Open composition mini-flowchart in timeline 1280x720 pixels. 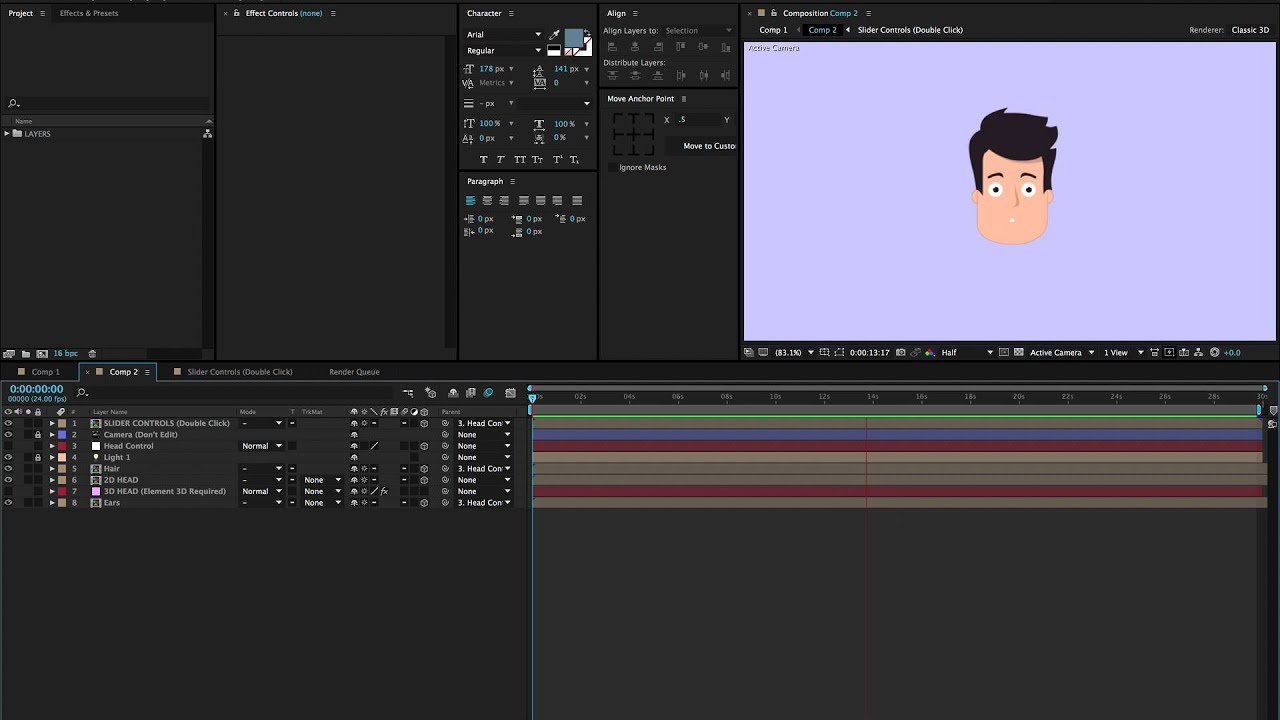pos(408,393)
